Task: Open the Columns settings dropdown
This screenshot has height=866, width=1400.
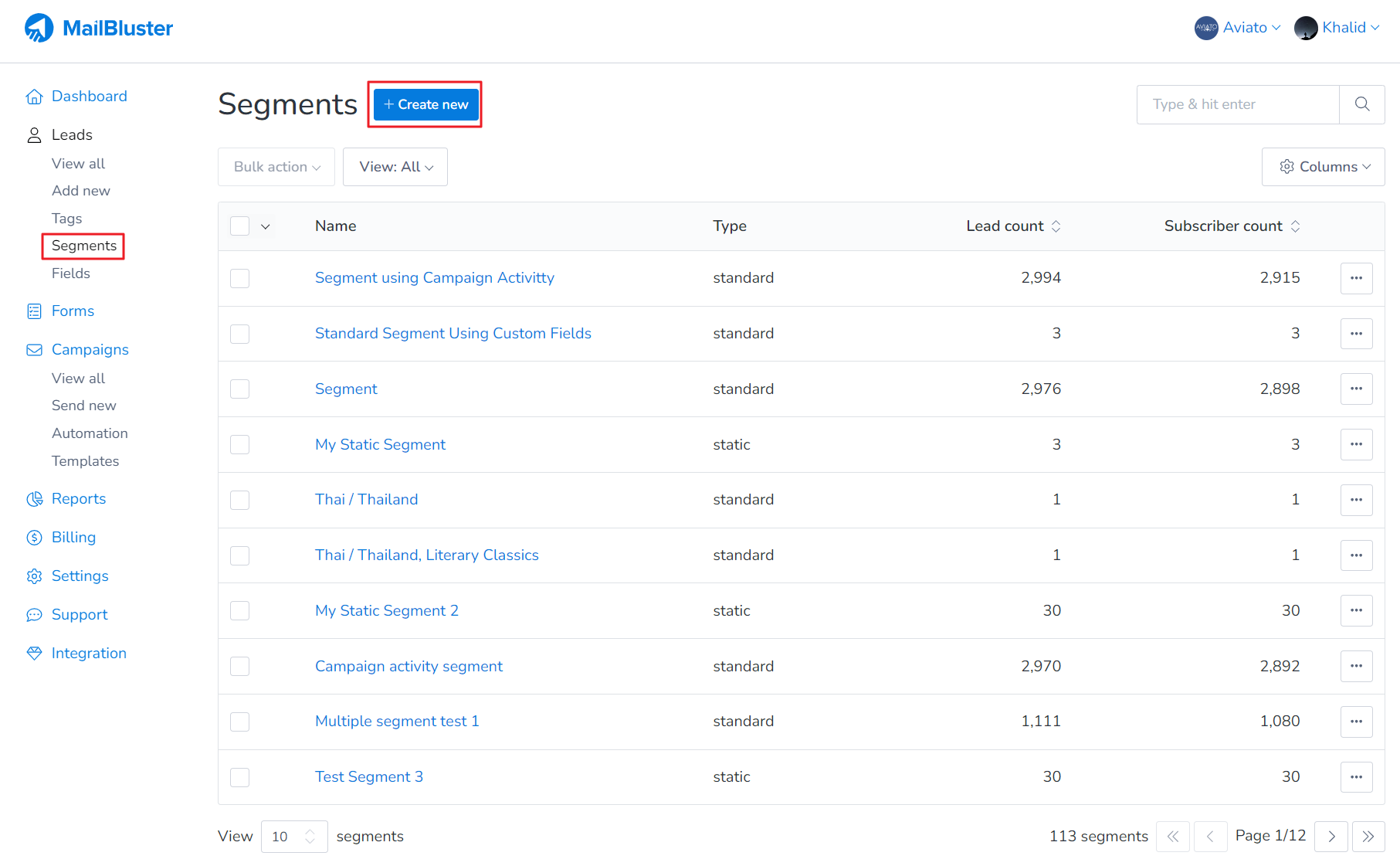Action: tap(1324, 167)
